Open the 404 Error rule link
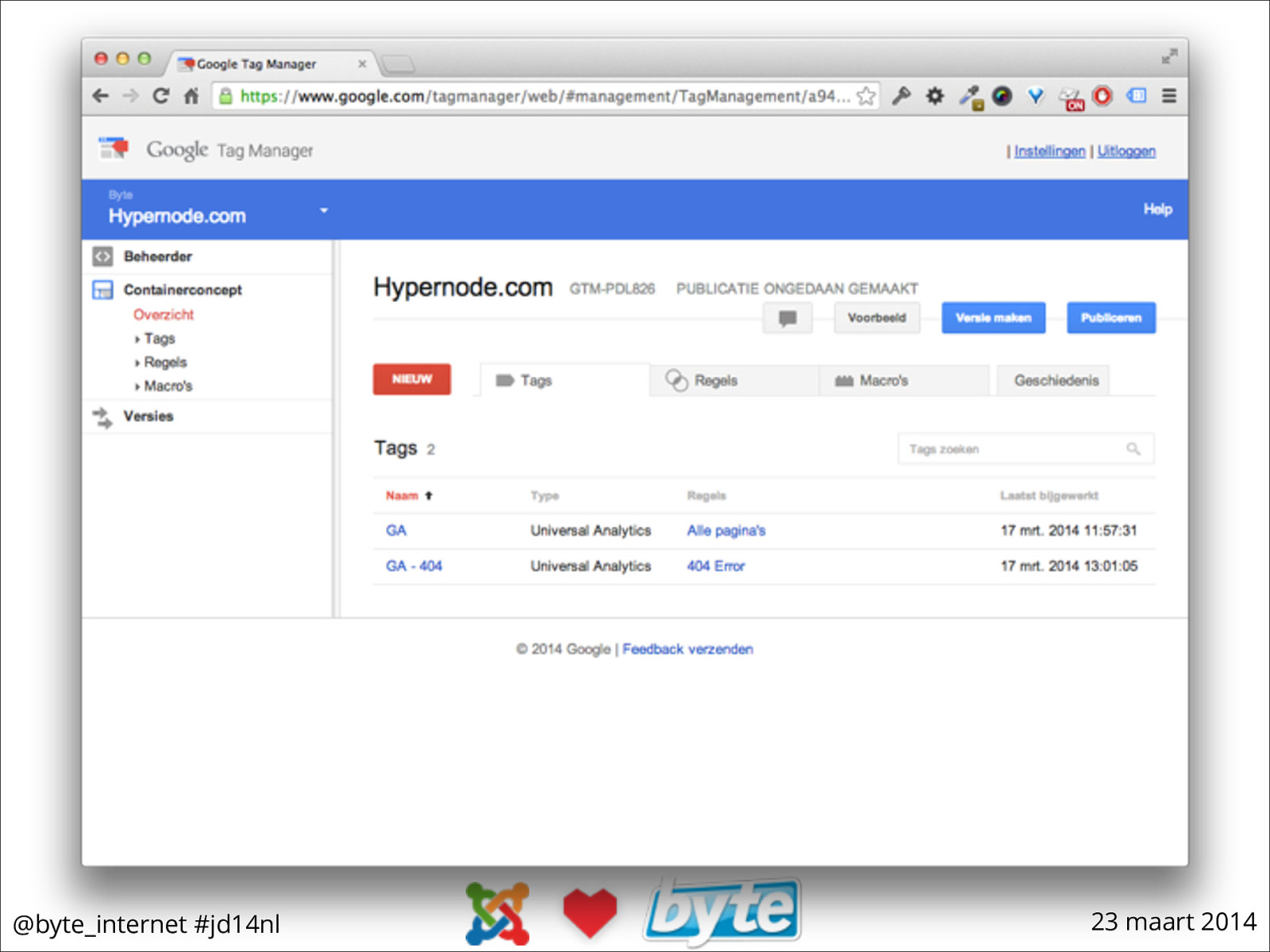Screen dimensions: 1270x952 point(716,566)
